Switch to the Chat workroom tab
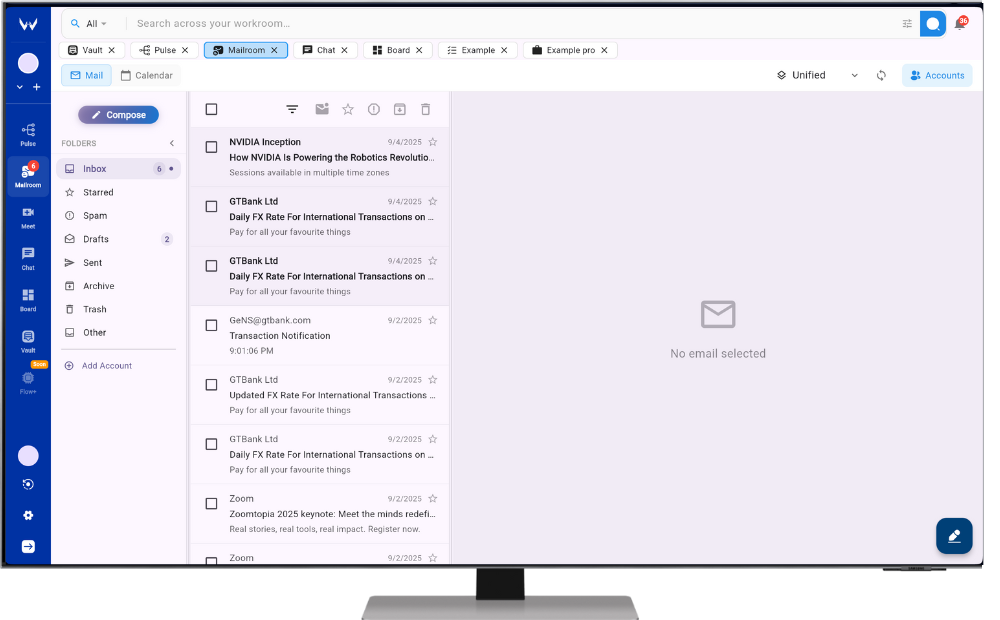Viewport: 1000px width, 620px height. pos(326,50)
